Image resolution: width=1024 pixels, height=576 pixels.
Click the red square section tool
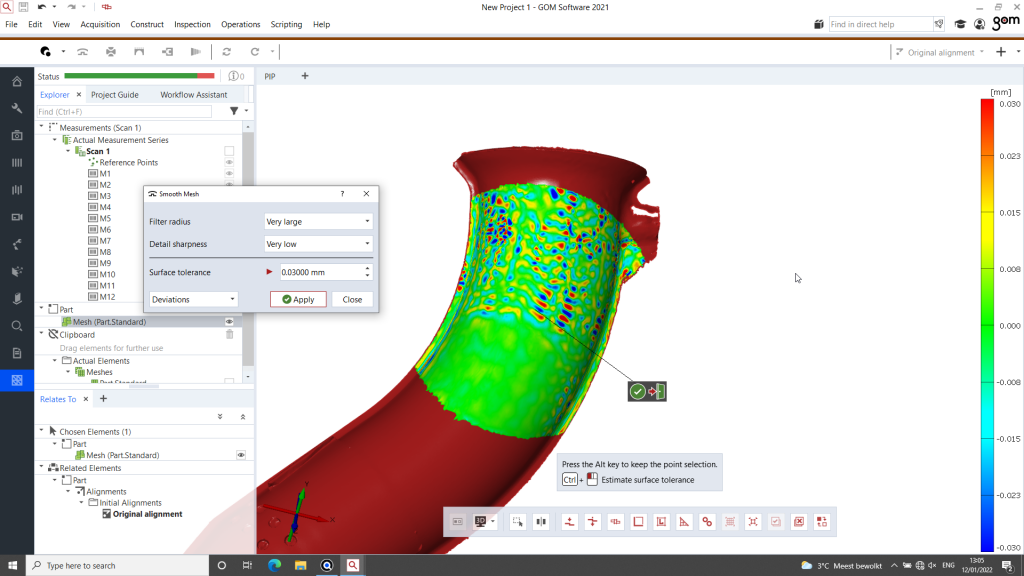tap(639, 522)
